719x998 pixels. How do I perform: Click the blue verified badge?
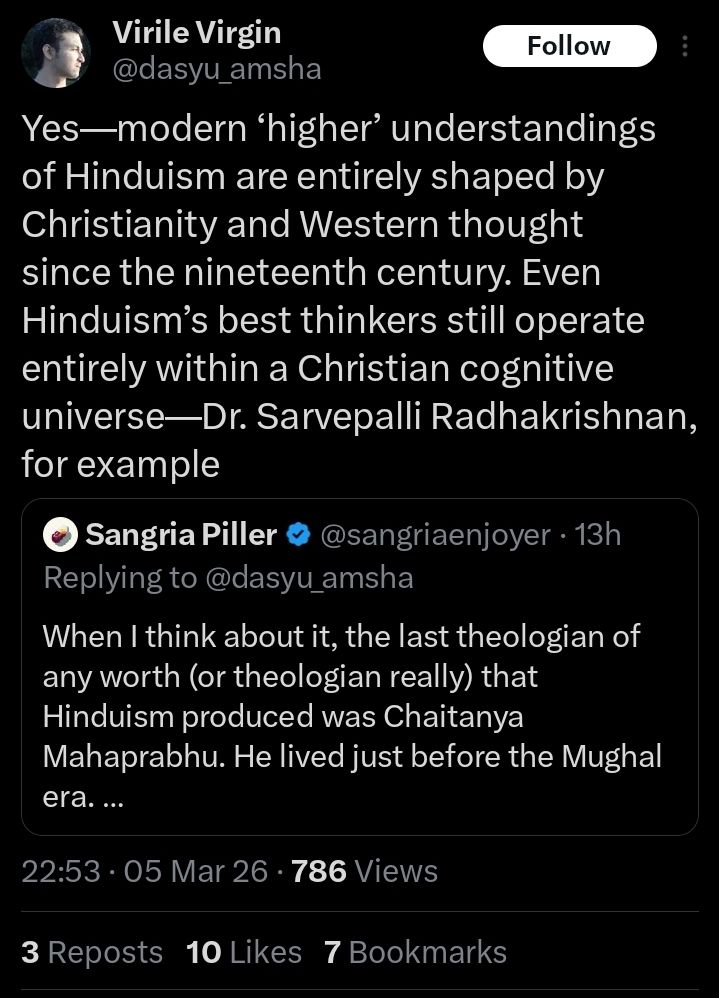[x=297, y=535]
